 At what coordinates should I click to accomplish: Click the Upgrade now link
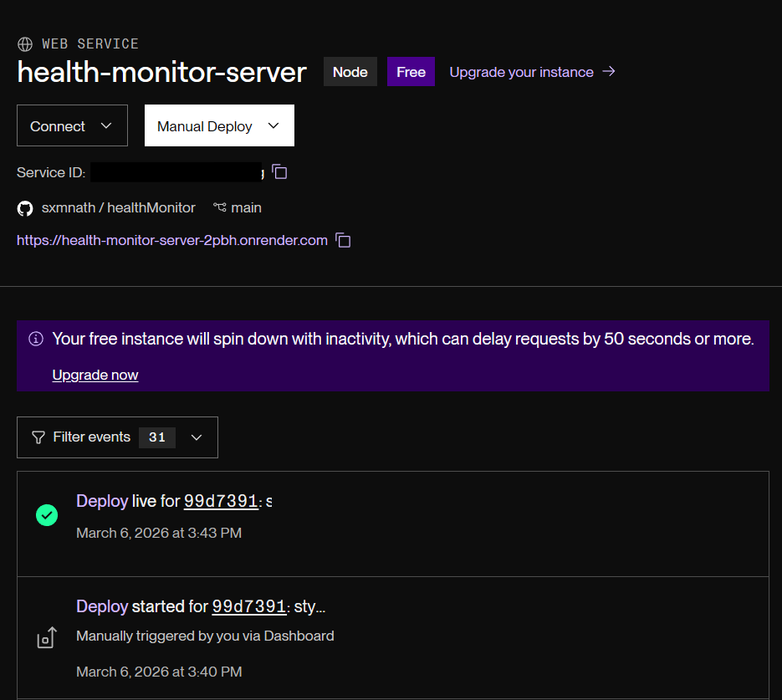tap(95, 375)
